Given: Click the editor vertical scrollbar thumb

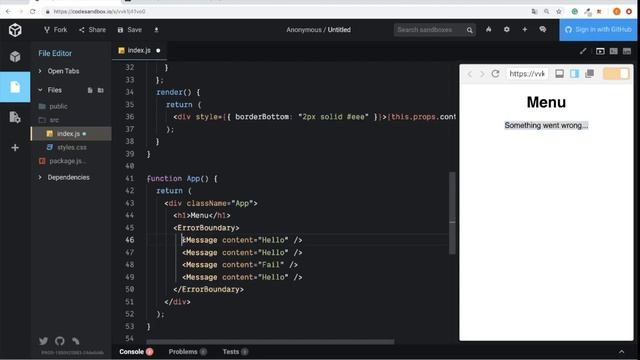Looking at the screenshot, I should click(452, 213).
